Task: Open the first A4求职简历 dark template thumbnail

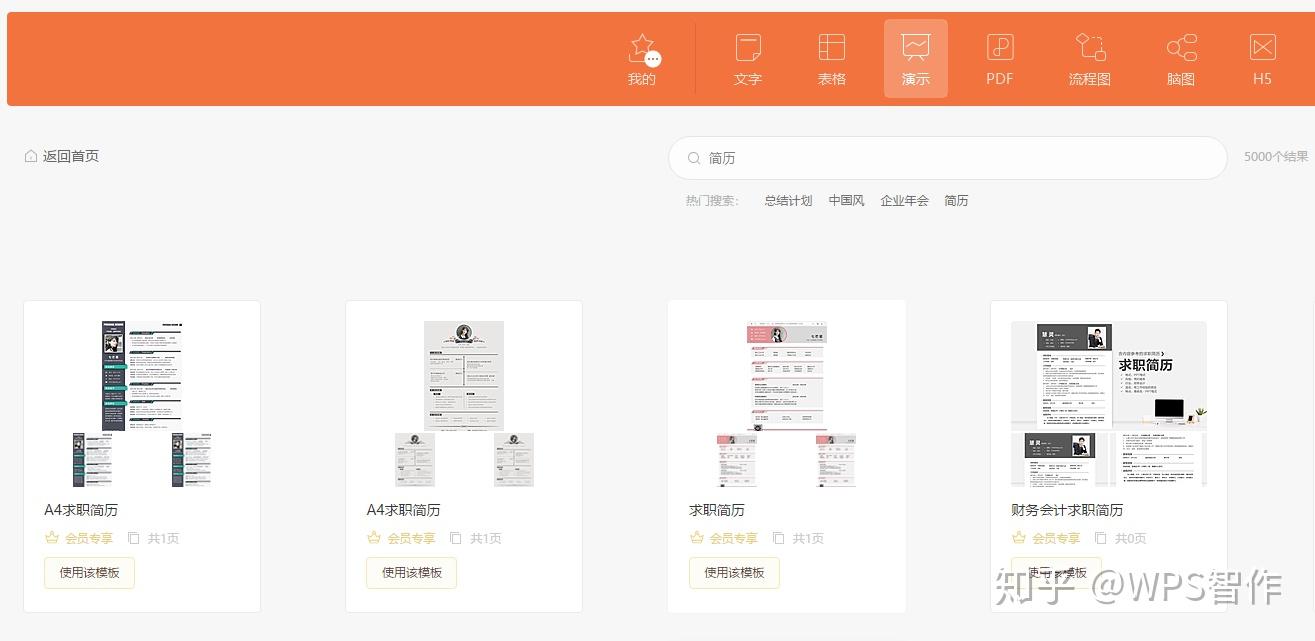Action: [142, 404]
